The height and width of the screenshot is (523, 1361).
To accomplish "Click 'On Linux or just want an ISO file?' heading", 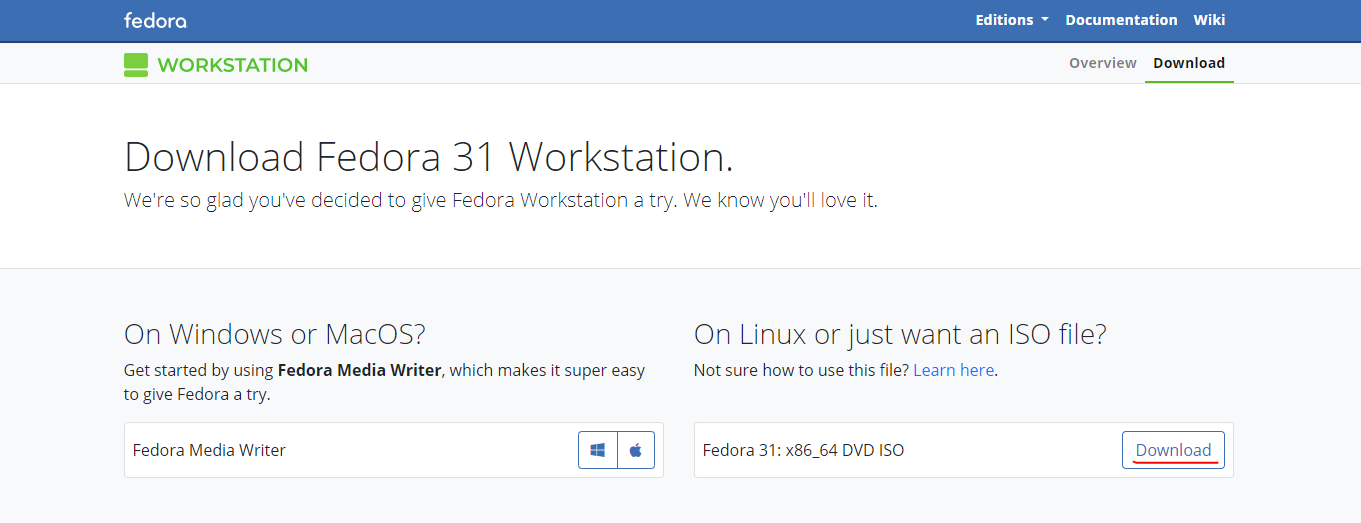I will [900, 334].
